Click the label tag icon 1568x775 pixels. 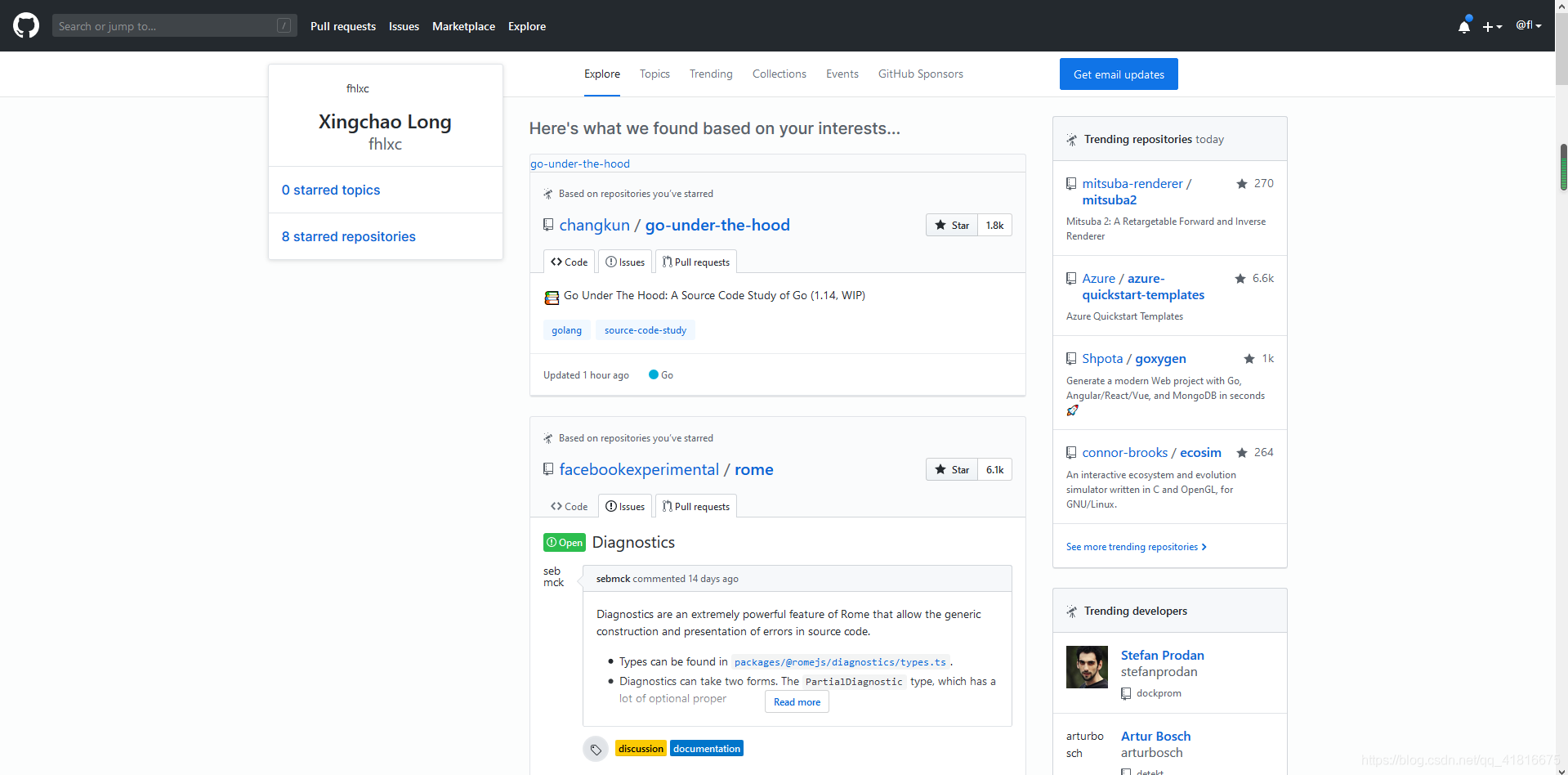point(596,749)
